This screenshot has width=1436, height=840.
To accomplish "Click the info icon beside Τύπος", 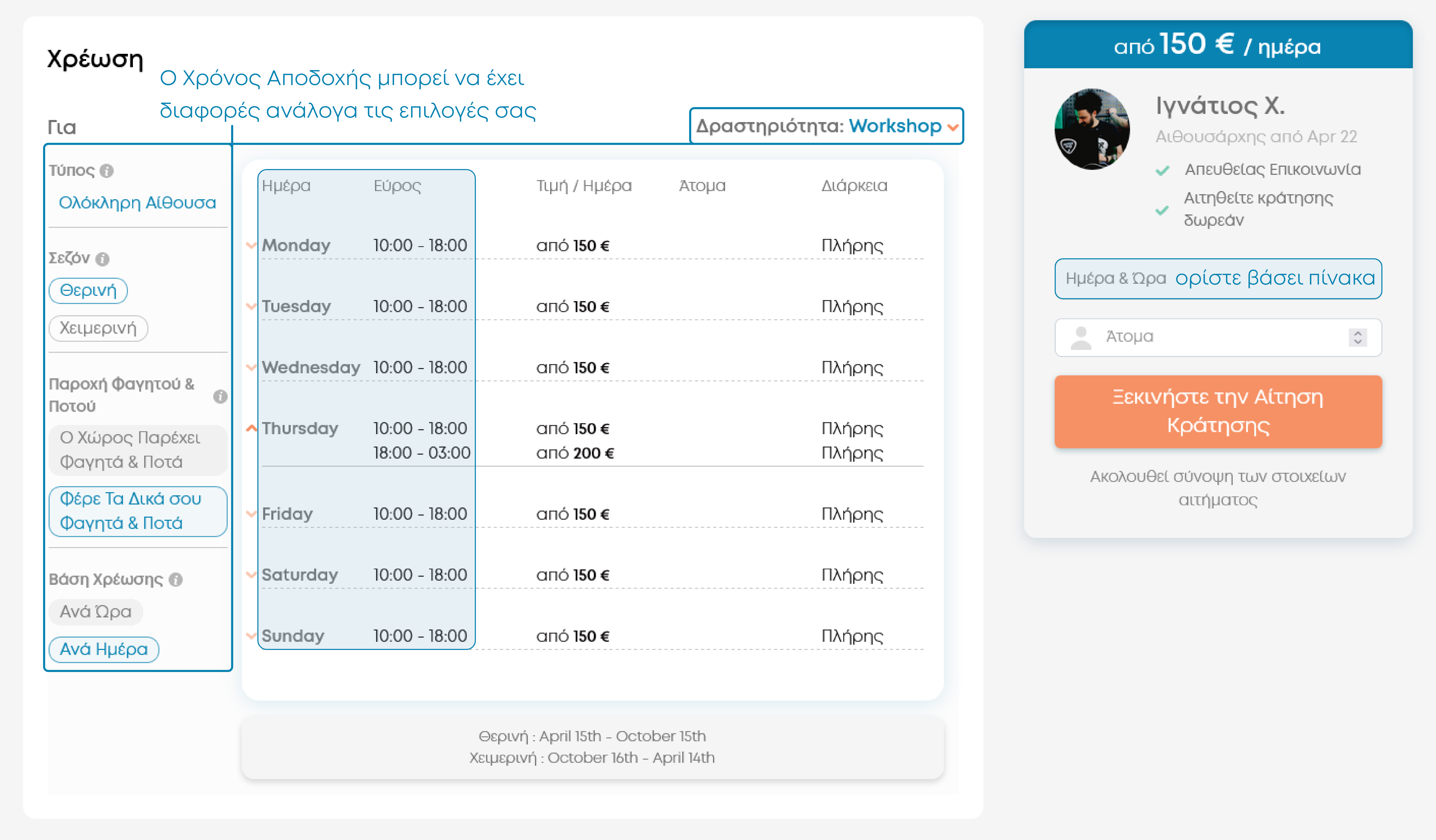I will tap(107, 171).
